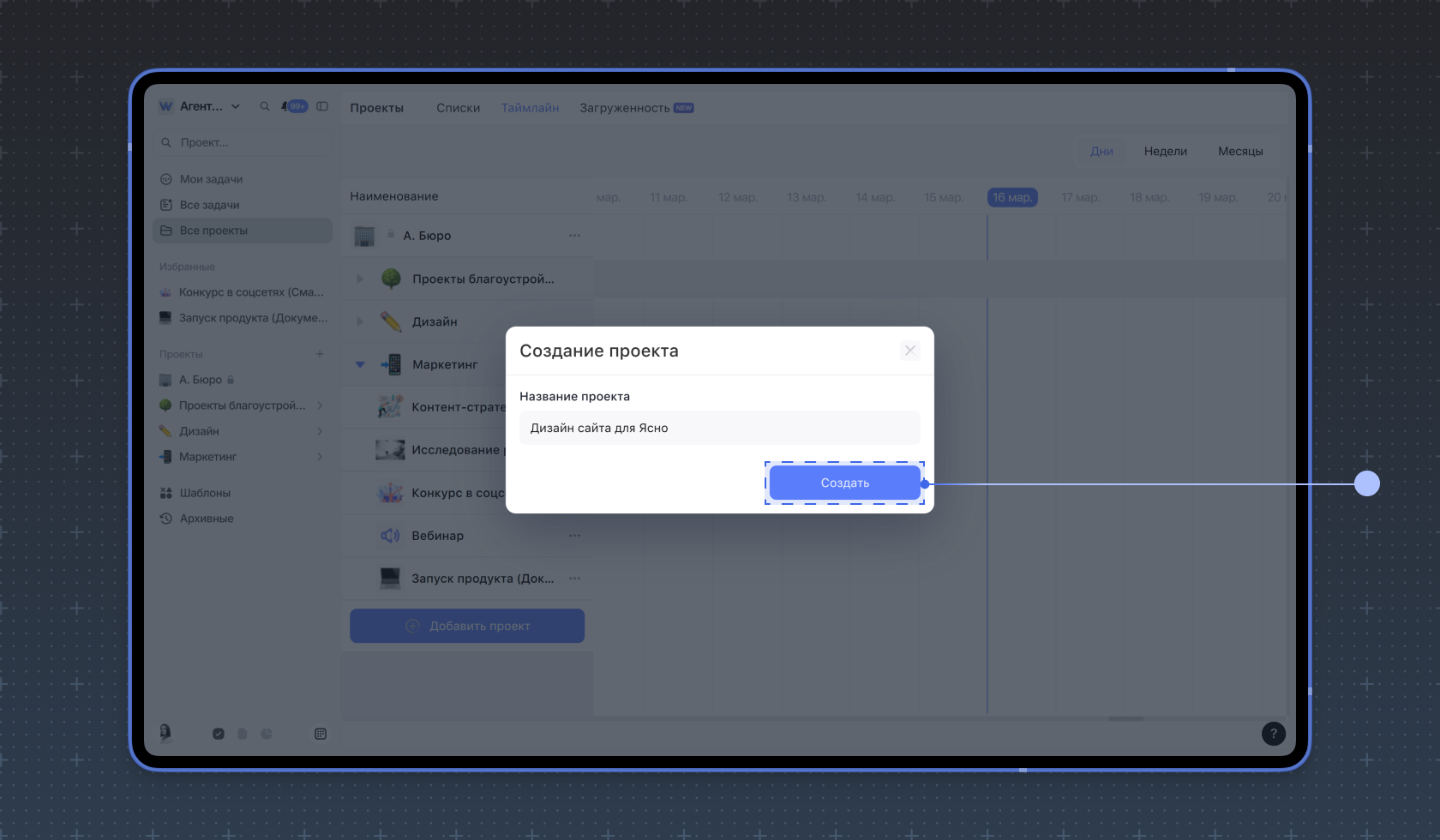
Task: Click the Название проекта input field
Action: coord(719,428)
